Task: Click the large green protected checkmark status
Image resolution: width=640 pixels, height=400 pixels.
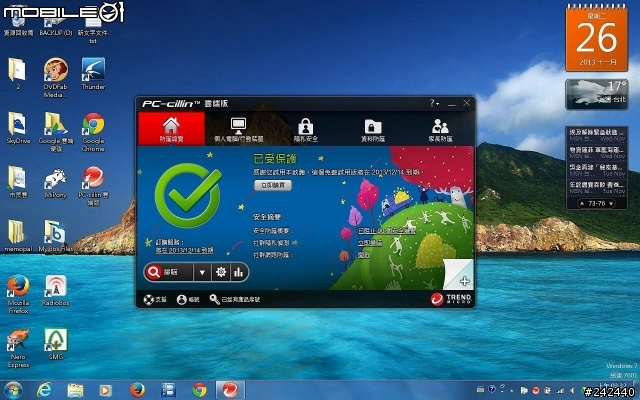Action: pos(188,195)
